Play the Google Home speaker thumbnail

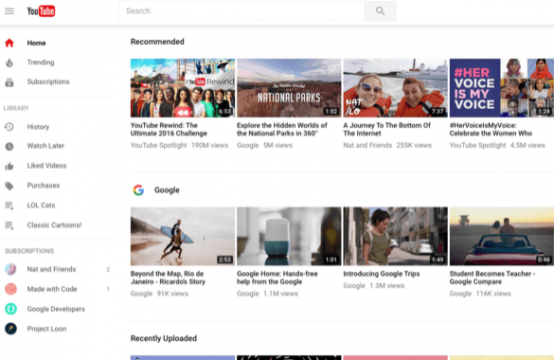[289, 236]
